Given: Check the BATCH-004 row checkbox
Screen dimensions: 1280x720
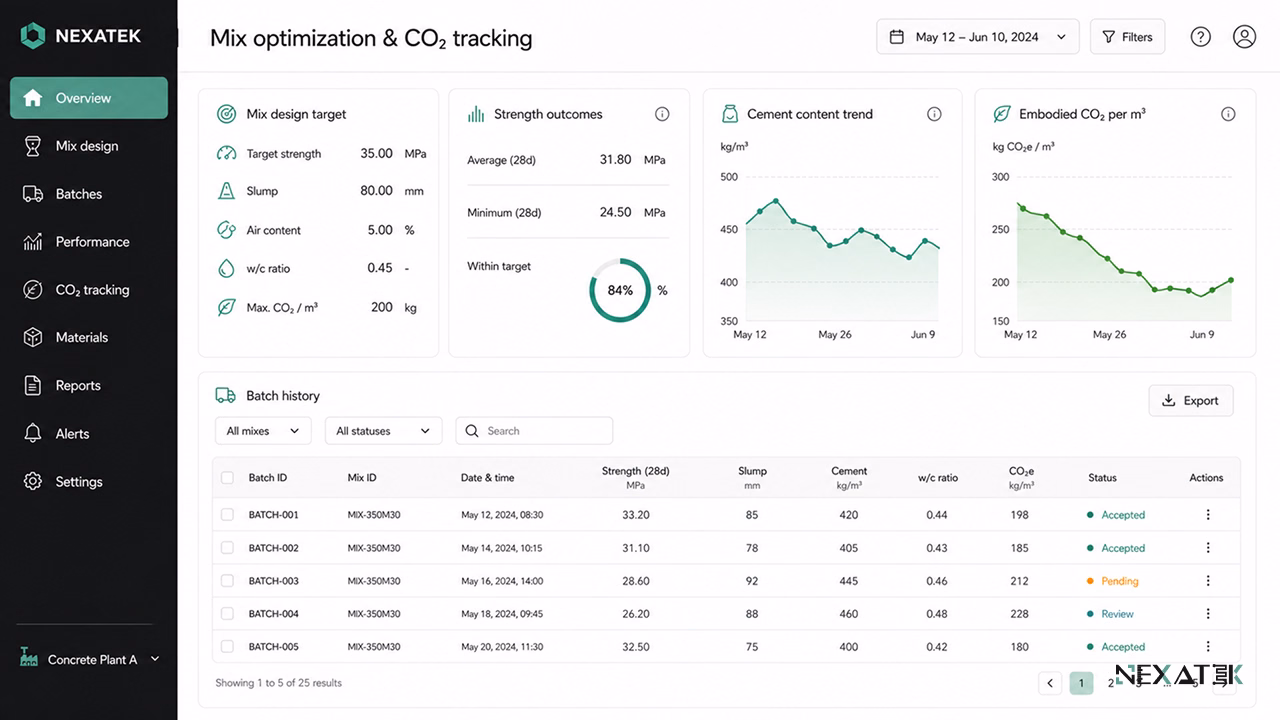Looking at the screenshot, I should pos(227,614).
